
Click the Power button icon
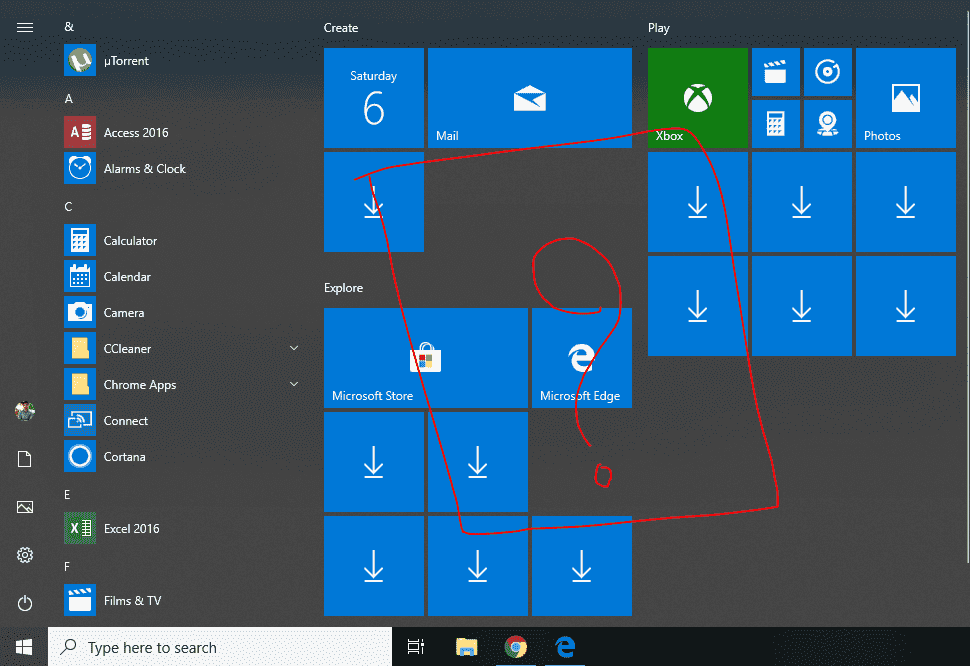click(x=25, y=603)
